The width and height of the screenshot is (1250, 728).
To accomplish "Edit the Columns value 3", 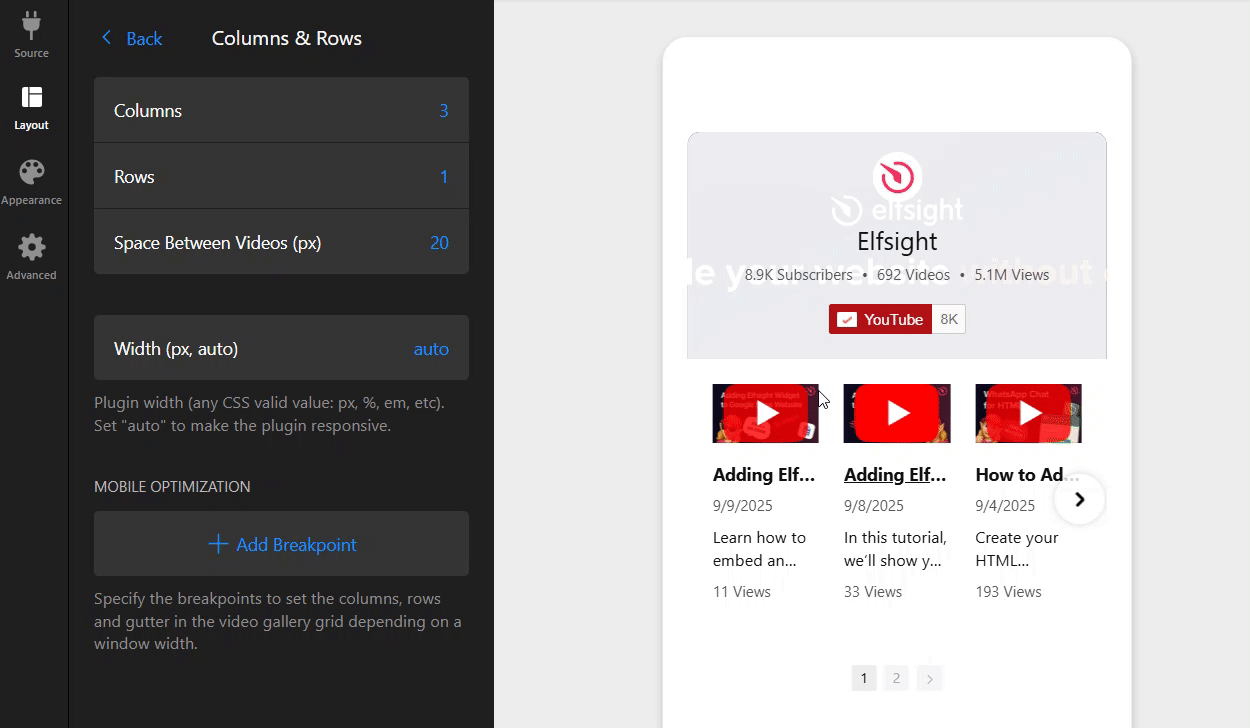I will [x=443, y=111].
